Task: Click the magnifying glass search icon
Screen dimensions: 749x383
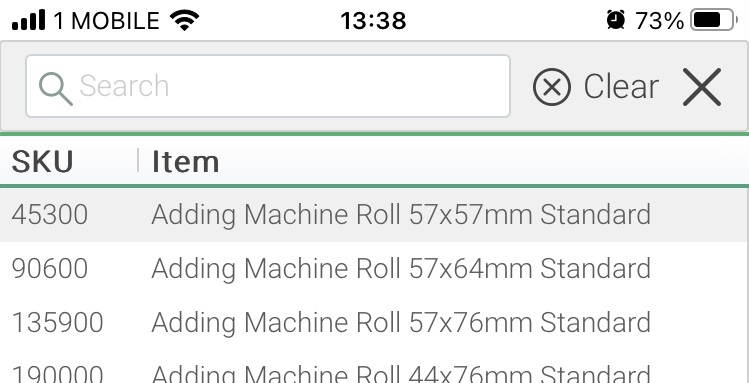Action: 55,89
